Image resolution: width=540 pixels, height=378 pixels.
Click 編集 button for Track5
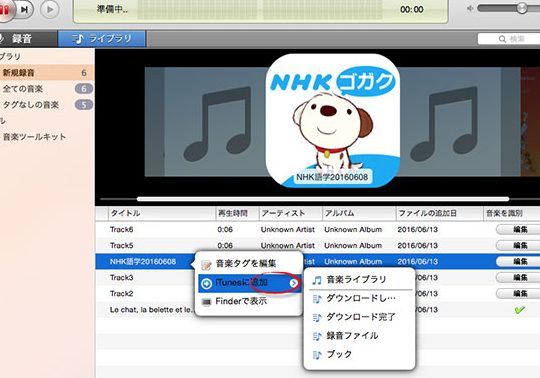518,245
